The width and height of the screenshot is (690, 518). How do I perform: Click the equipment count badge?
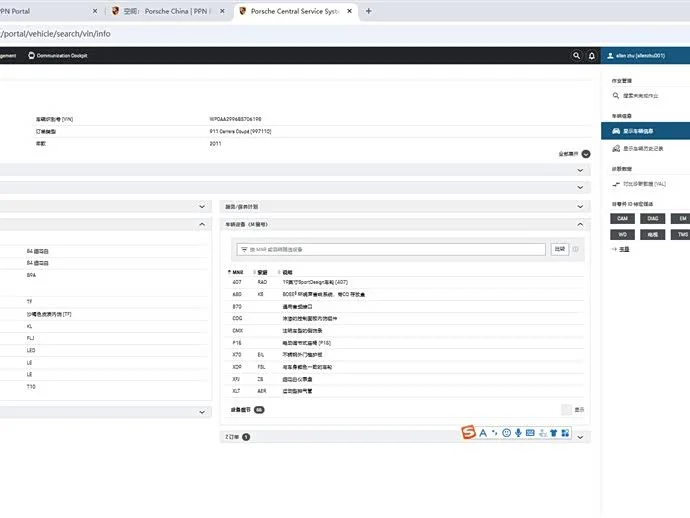pyautogui.click(x=259, y=410)
